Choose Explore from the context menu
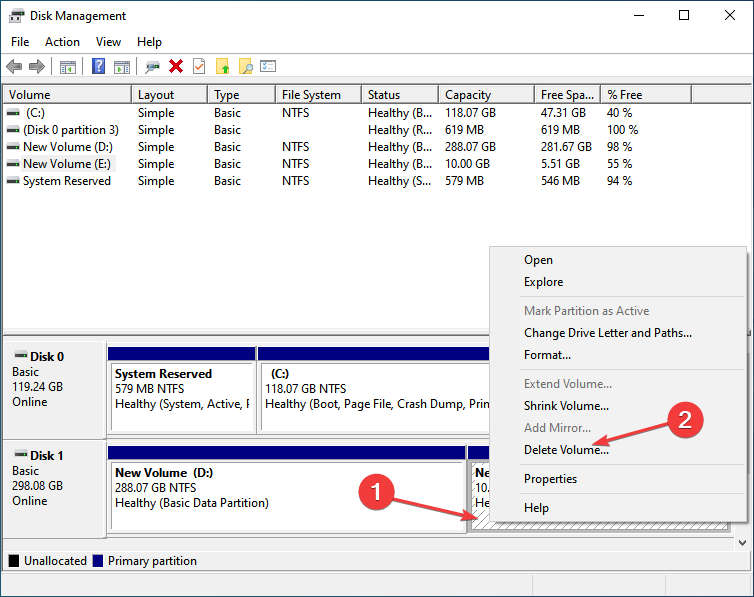Viewport: 754px width, 597px height. [x=543, y=282]
